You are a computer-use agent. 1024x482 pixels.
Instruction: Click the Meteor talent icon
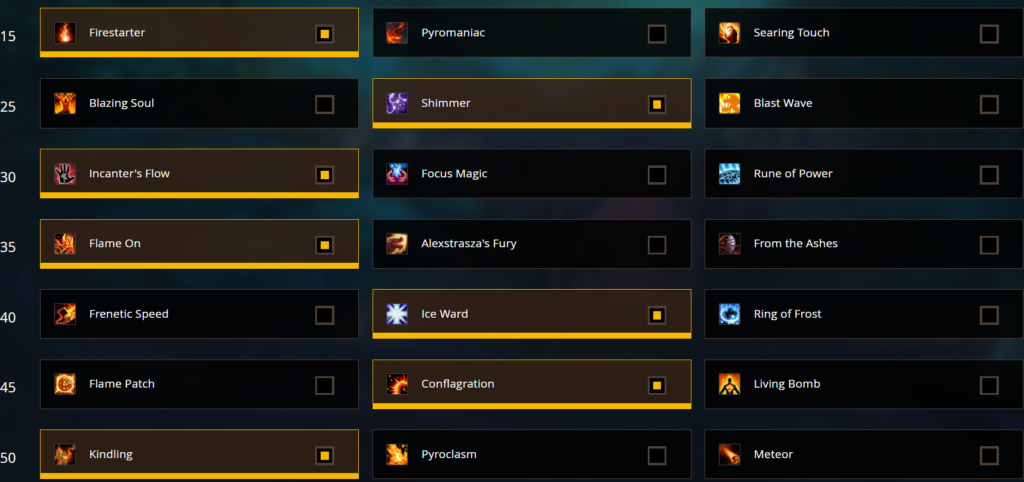point(729,455)
